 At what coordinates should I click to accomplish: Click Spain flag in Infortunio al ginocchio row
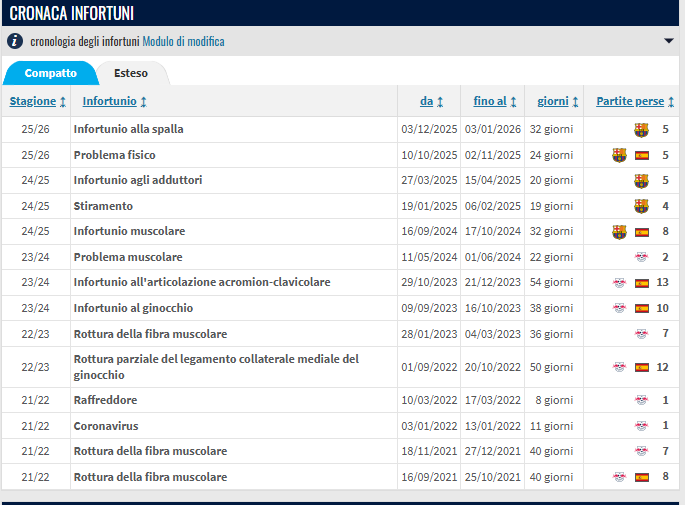pos(642,308)
